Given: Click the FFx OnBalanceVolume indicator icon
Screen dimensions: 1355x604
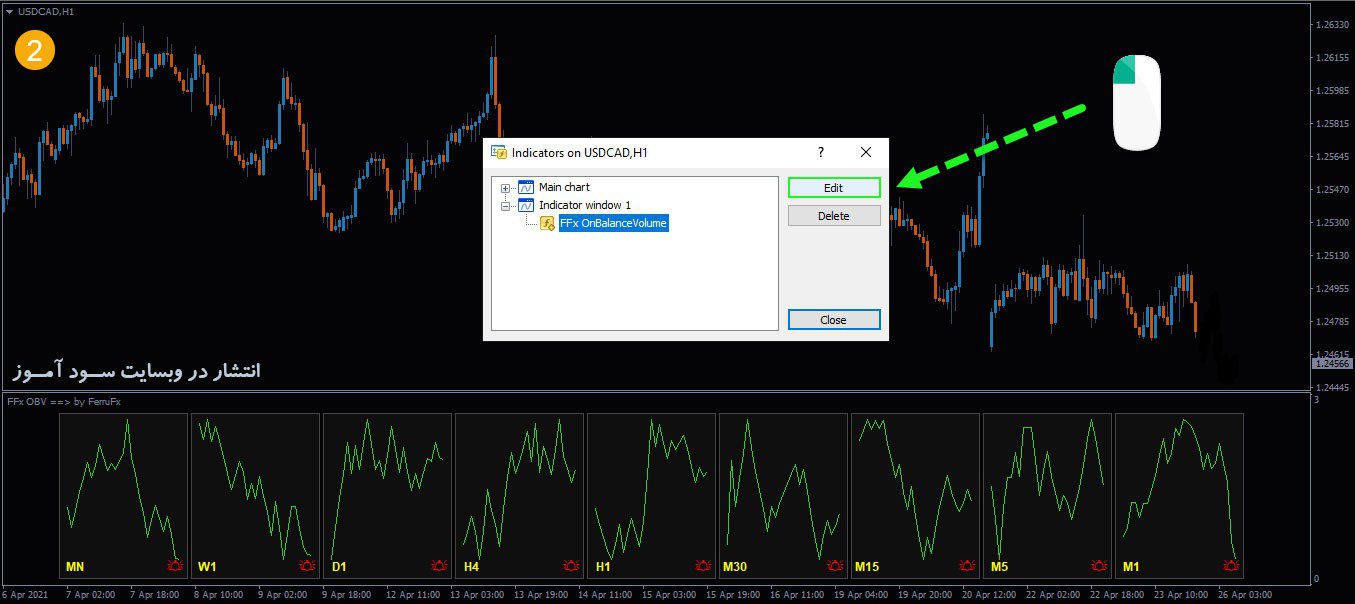Looking at the screenshot, I should click(x=547, y=224).
